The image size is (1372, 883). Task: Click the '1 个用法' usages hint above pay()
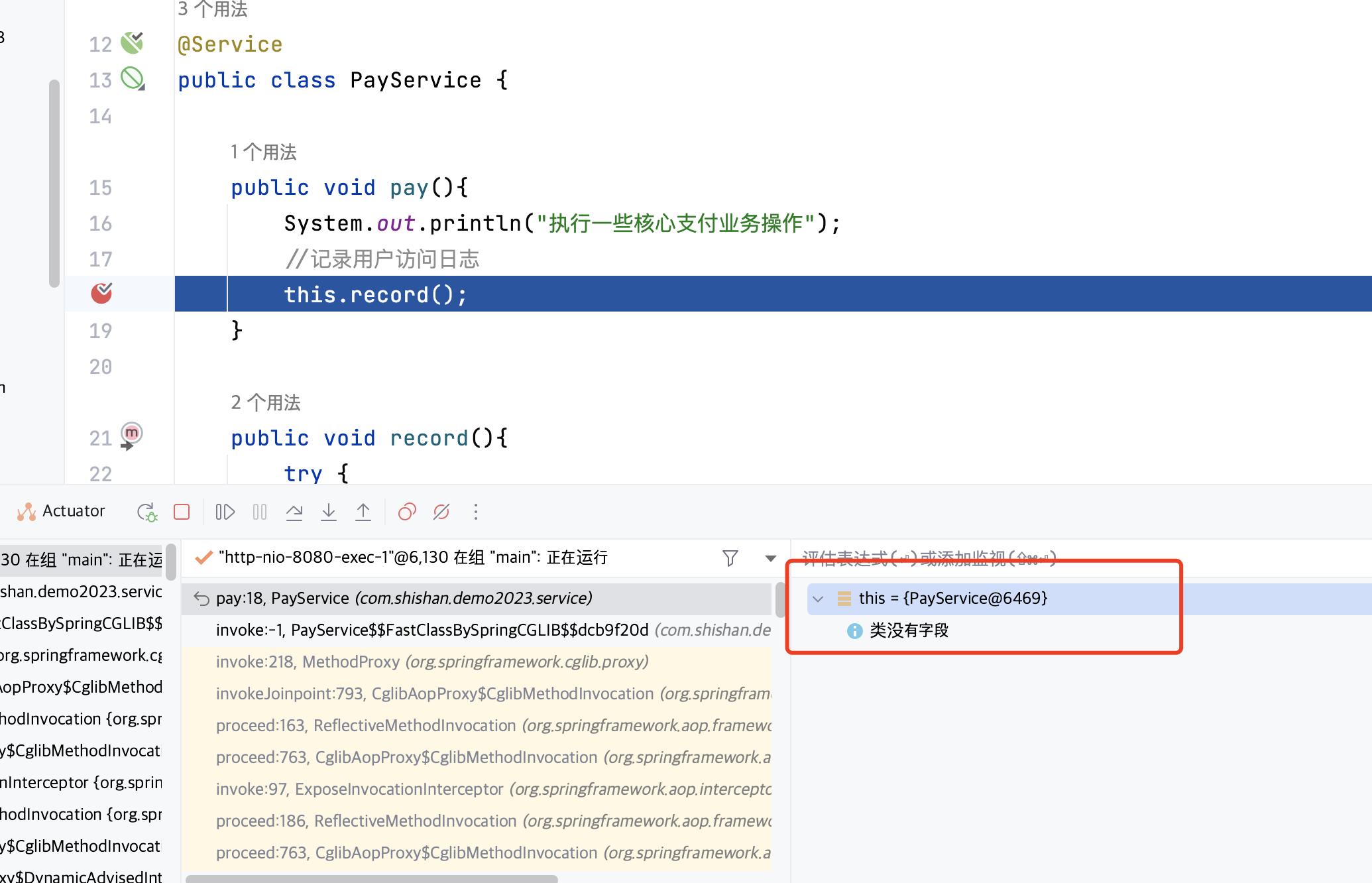(x=264, y=152)
